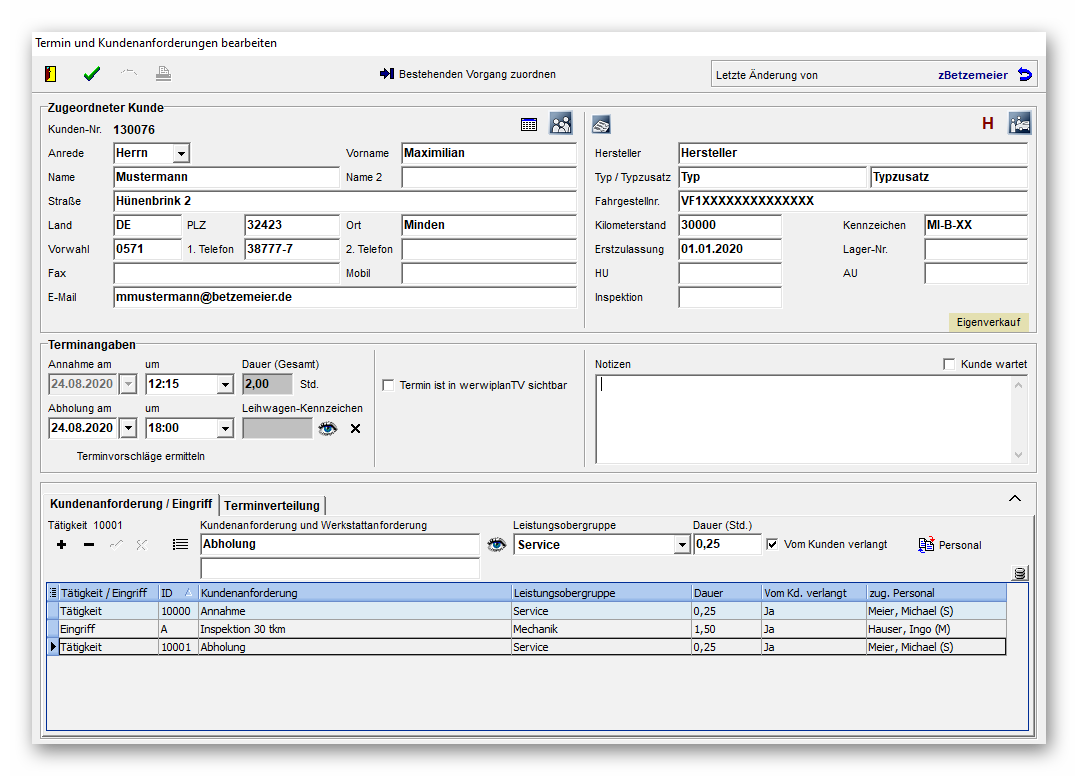
Task: Click the Erstzulassung field 01.01.2020
Action: (x=729, y=249)
